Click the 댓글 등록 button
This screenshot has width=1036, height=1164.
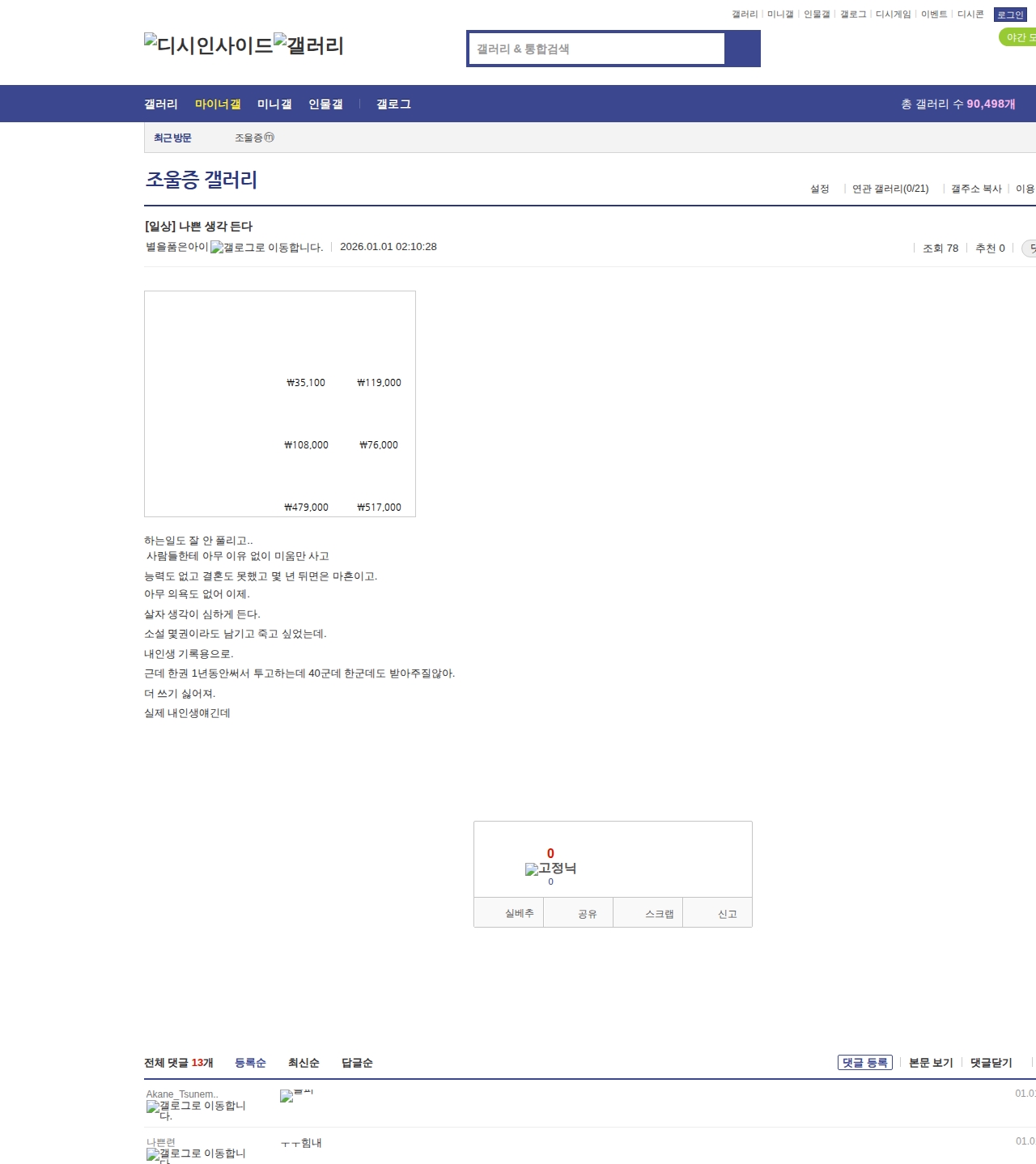tap(864, 1063)
